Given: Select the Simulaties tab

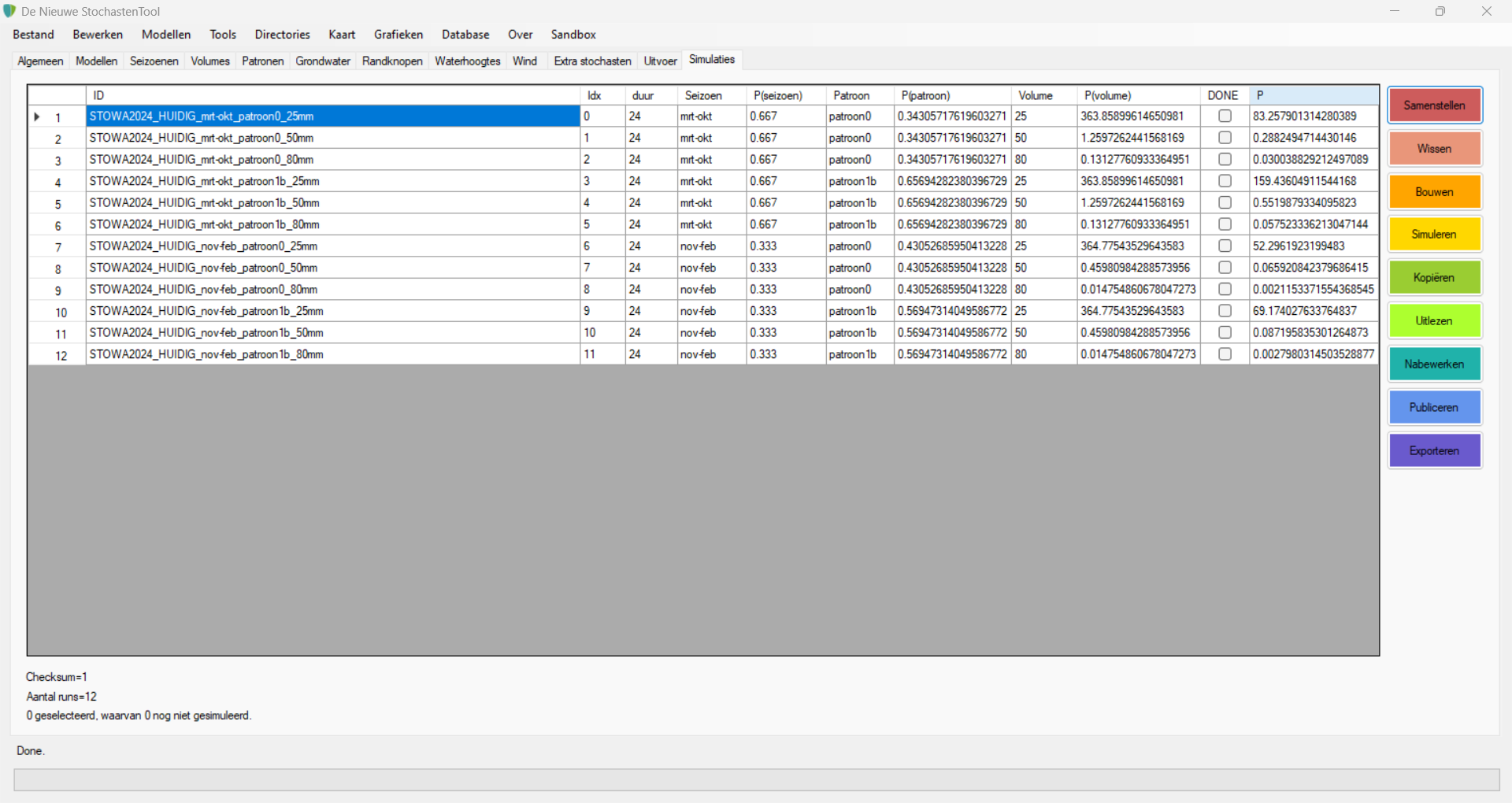Looking at the screenshot, I should [712, 60].
